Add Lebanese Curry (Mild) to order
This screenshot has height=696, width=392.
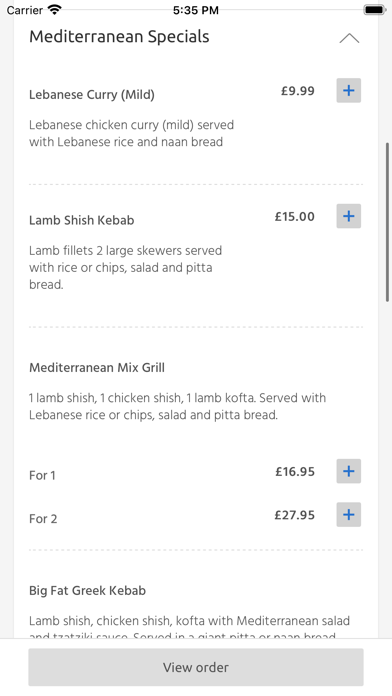pyautogui.click(x=348, y=91)
